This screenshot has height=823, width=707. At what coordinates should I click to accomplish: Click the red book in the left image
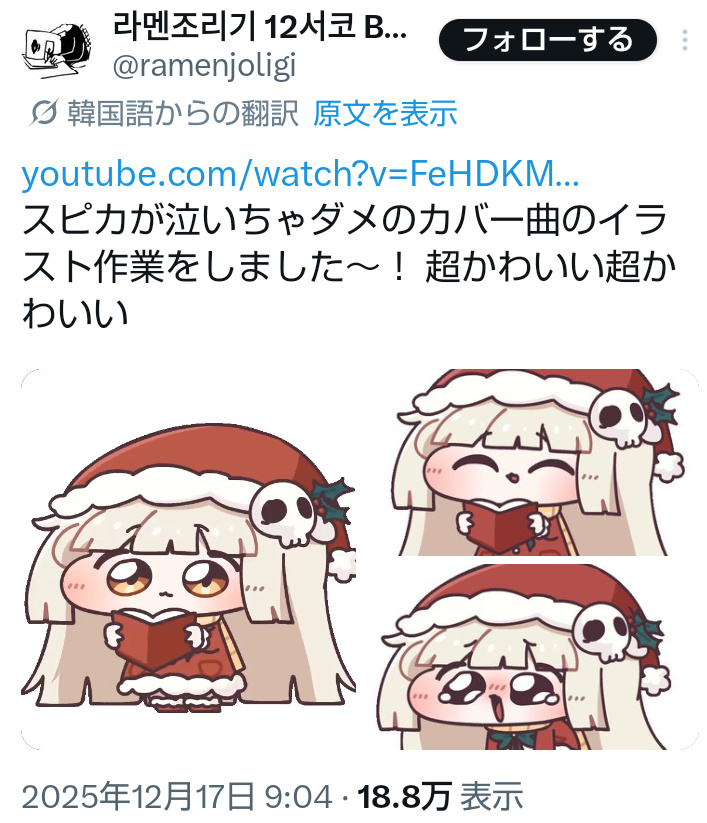[153, 638]
